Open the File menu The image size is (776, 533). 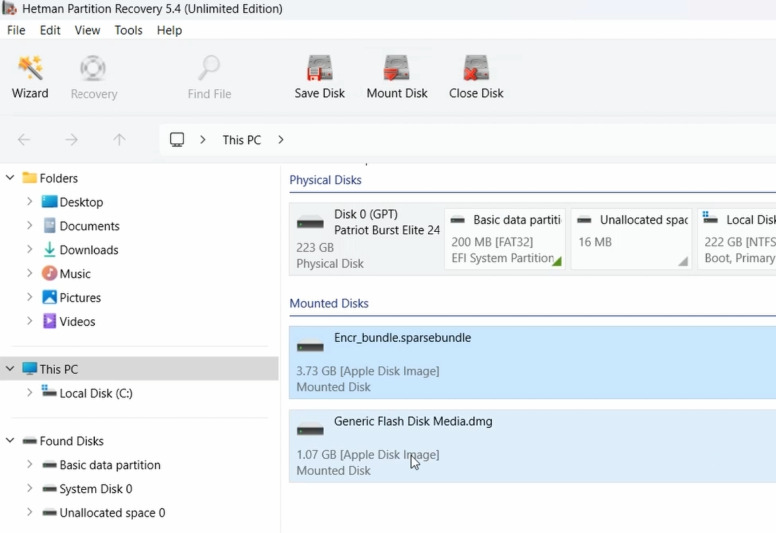(x=16, y=30)
